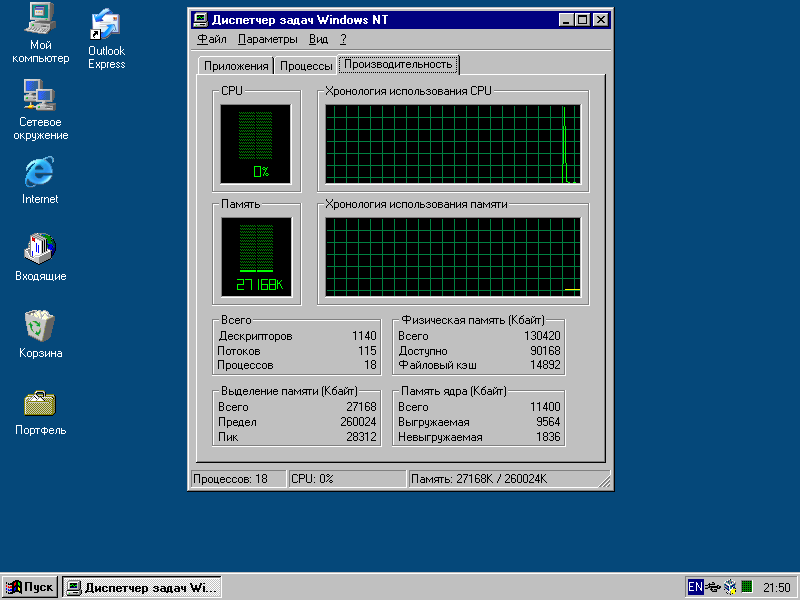Click the CPU usage gauge showing 0%
Screen dimensions: 800x600
(256, 144)
